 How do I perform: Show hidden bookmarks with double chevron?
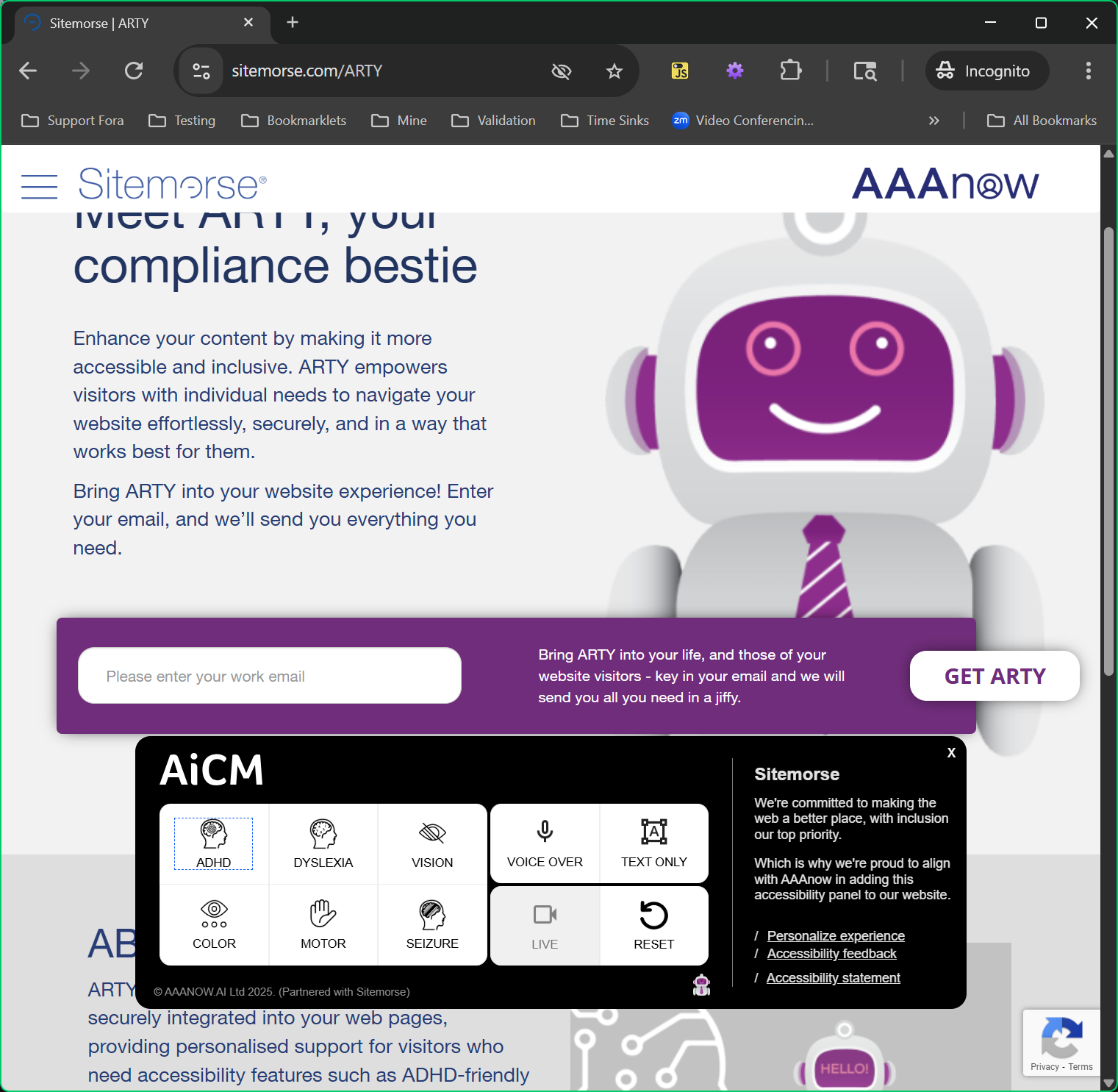point(934,121)
